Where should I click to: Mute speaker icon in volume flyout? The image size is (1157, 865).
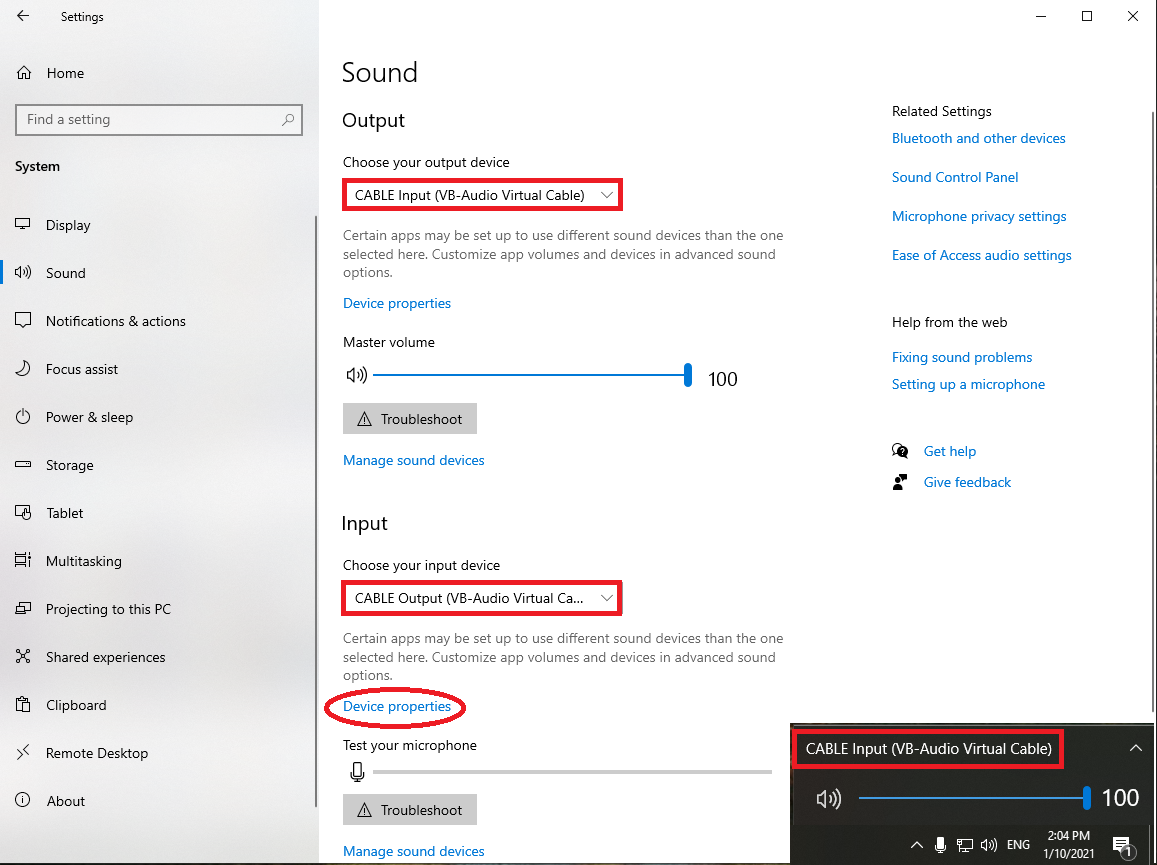coord(829,798)
